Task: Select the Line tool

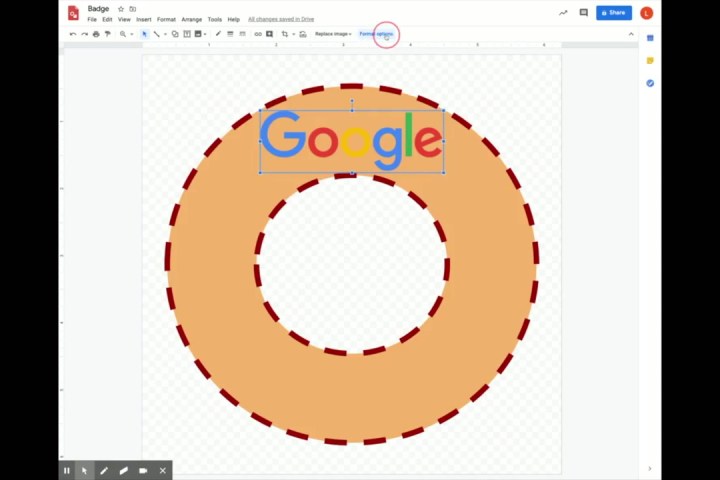Action: coord(157,34)
